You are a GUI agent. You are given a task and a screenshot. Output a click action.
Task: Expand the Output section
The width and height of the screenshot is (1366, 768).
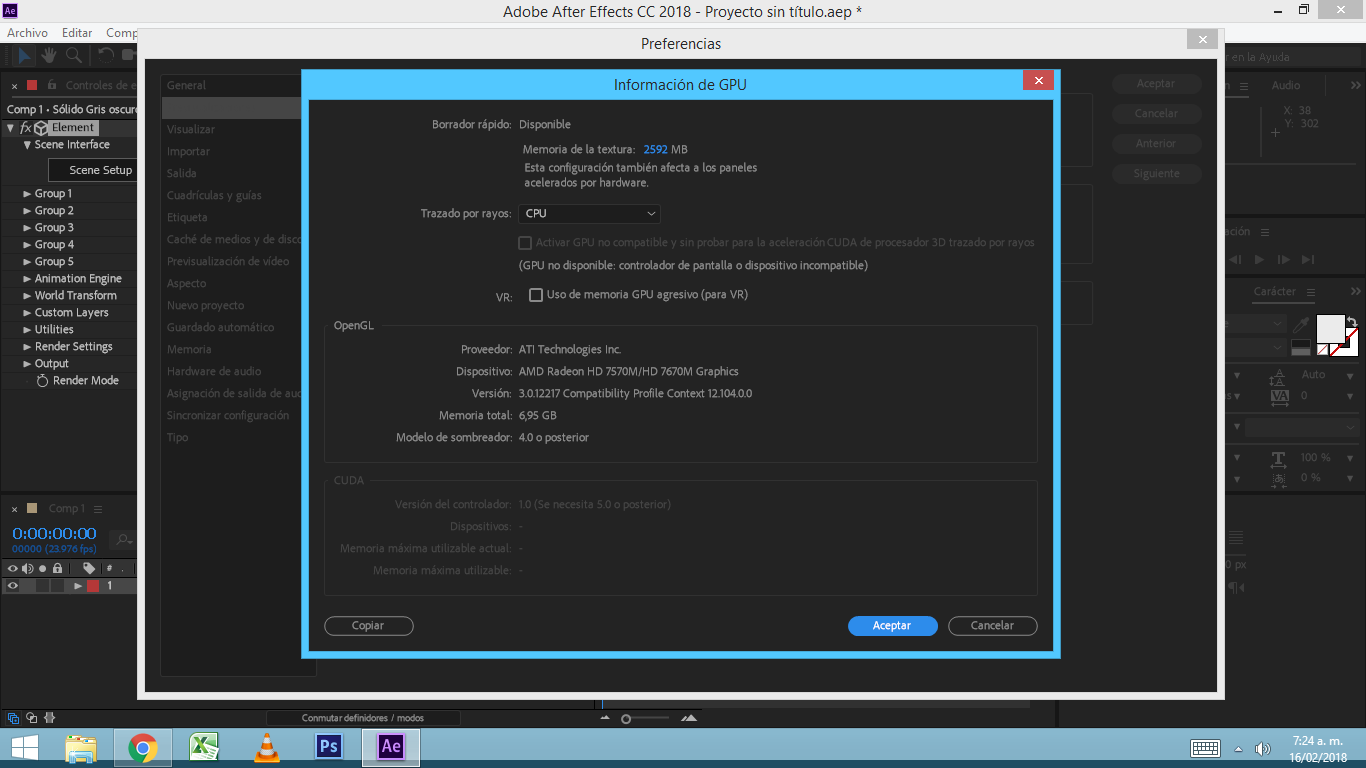(x=27, y=364)
